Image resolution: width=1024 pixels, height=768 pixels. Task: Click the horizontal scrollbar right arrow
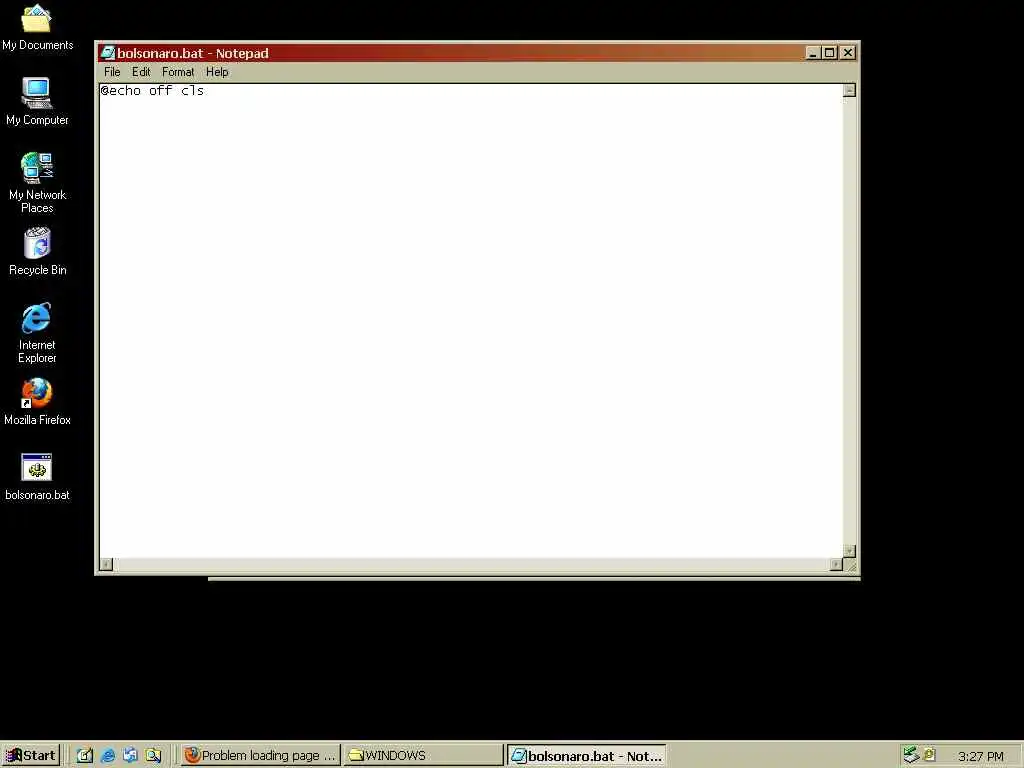click(836, 564)
